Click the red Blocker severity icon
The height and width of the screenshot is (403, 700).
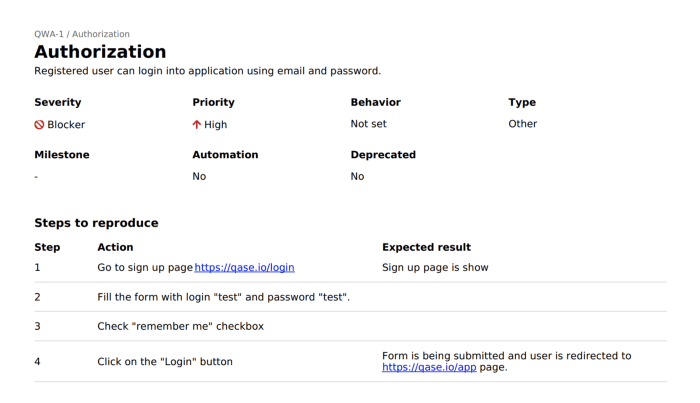39,125
